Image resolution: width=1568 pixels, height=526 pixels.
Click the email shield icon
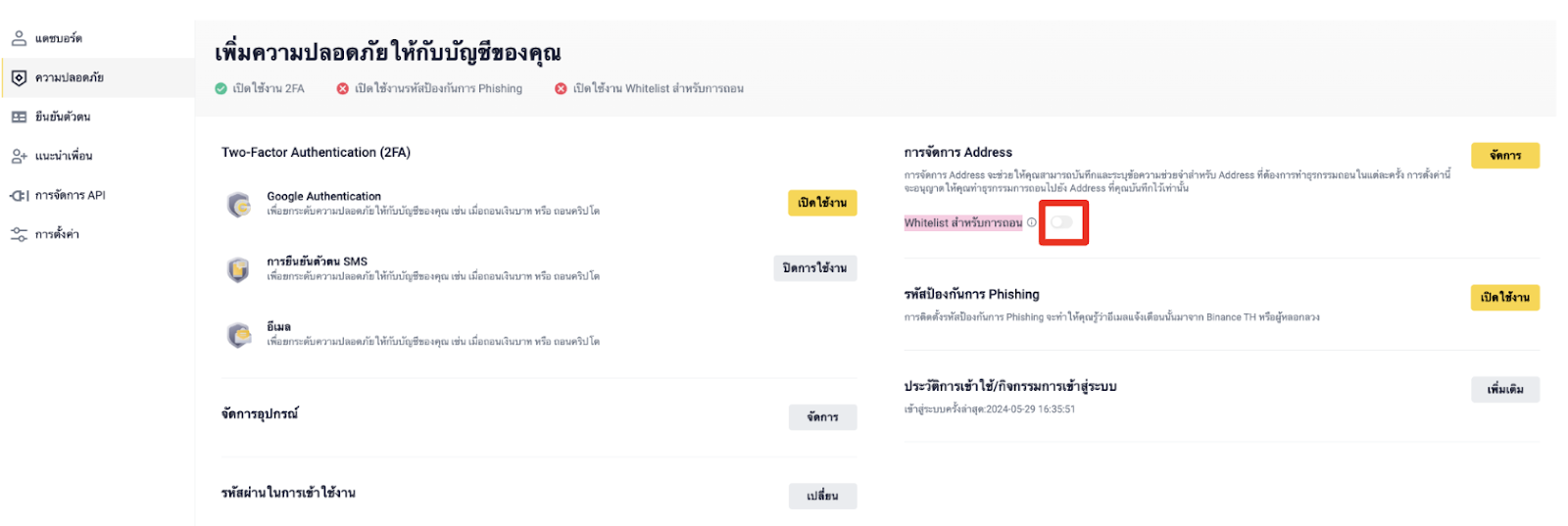239,335
